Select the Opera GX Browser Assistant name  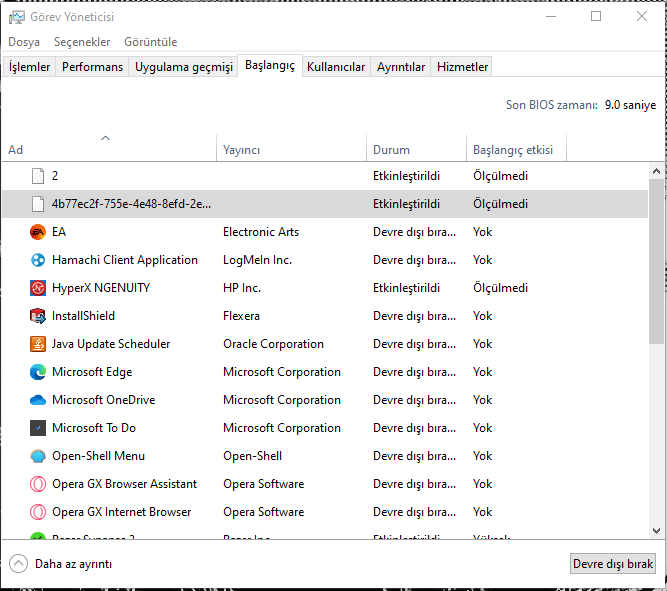point(125,484)
